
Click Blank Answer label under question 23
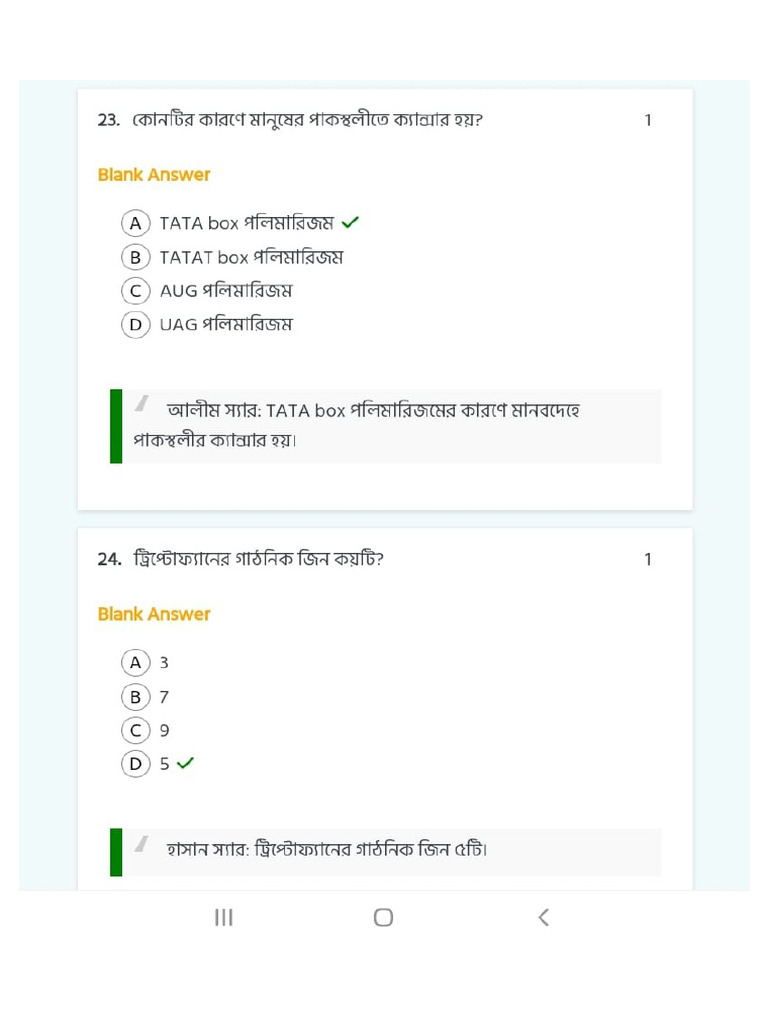(154, 175)
